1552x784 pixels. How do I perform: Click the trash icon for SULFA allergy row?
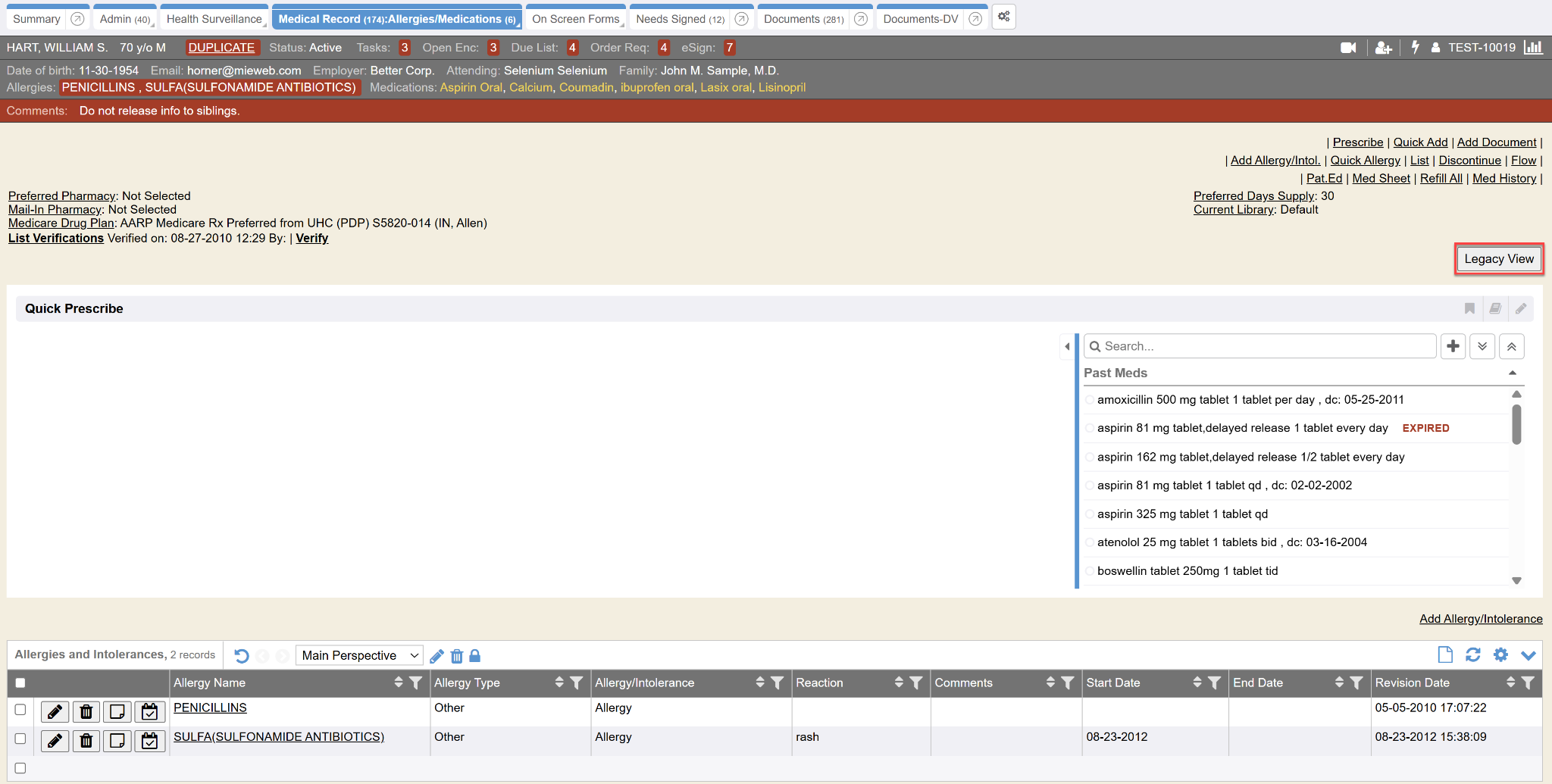pyautogui.click(x=86, y=740)
